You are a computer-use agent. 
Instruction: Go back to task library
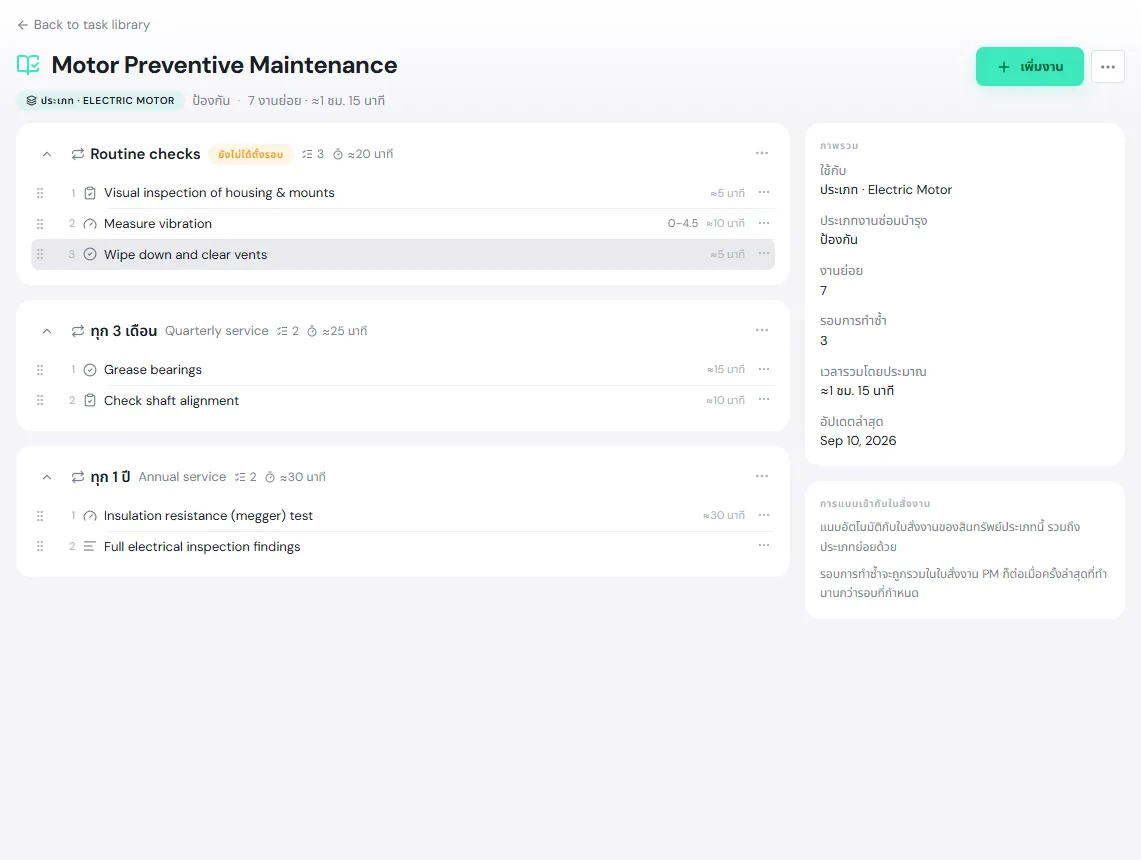[x=83, y=25]
